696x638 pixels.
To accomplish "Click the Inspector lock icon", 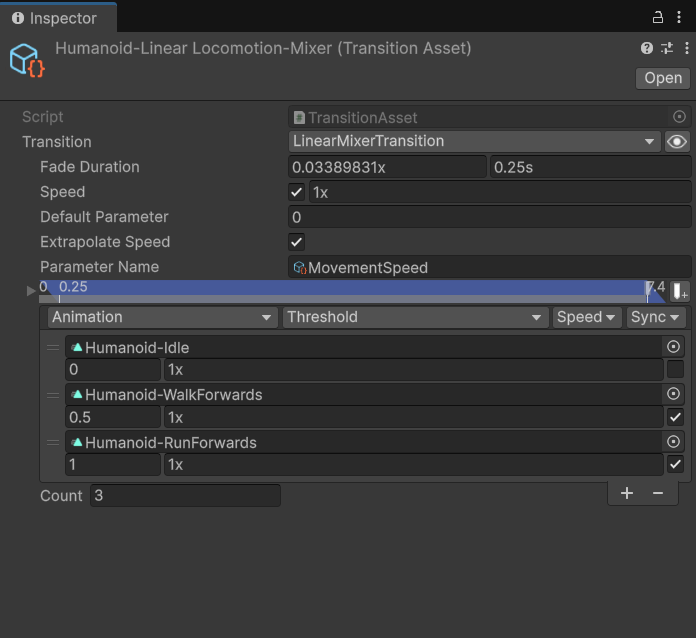I will (658, 17).
